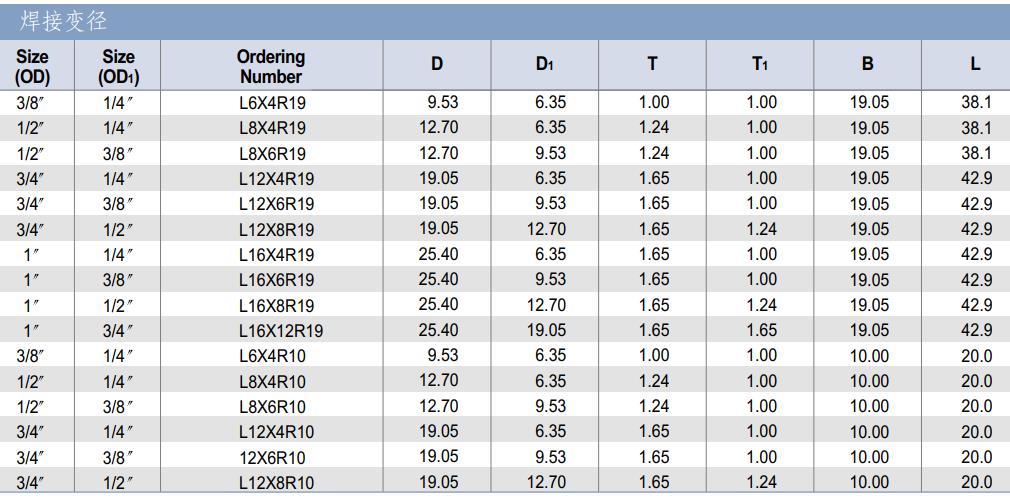Click the 焊接变径 table title
The height and width of the screenshot is (499, 1010).
[x=62, y=21]
